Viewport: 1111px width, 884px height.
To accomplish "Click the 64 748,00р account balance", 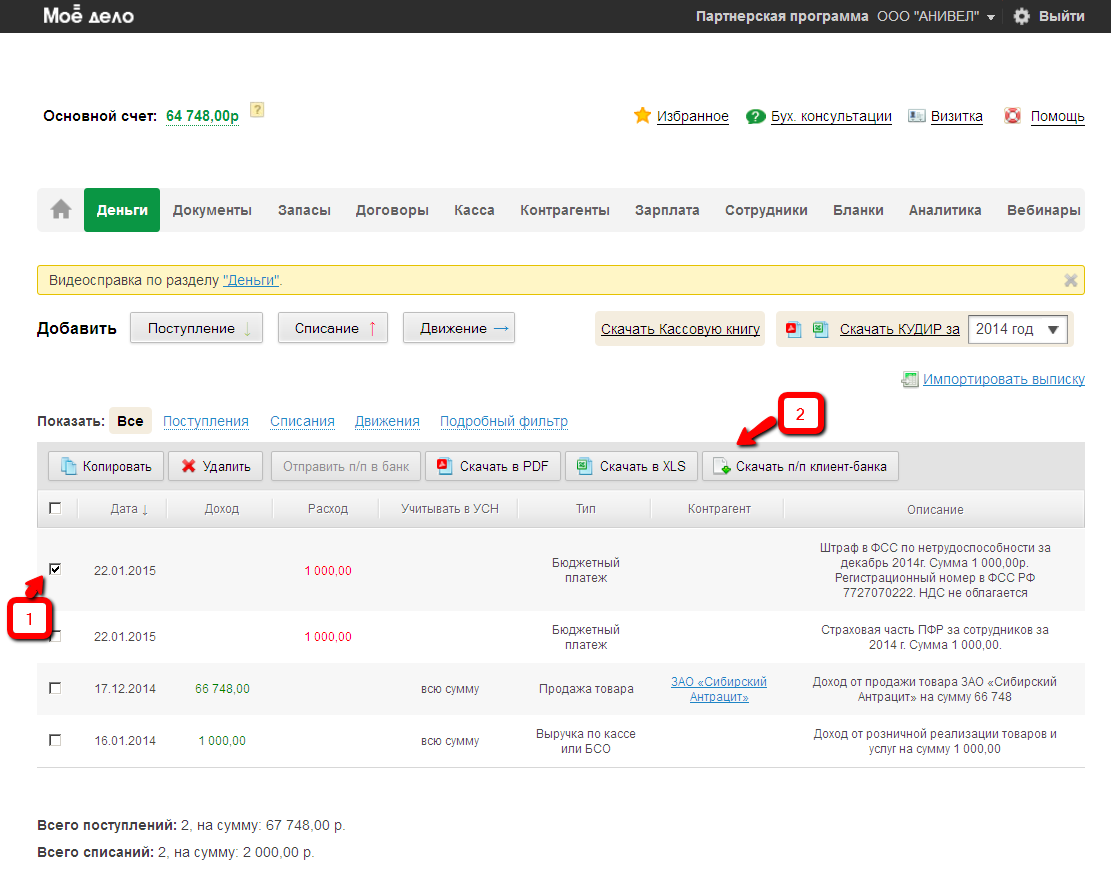I will (x=202, y=116).
